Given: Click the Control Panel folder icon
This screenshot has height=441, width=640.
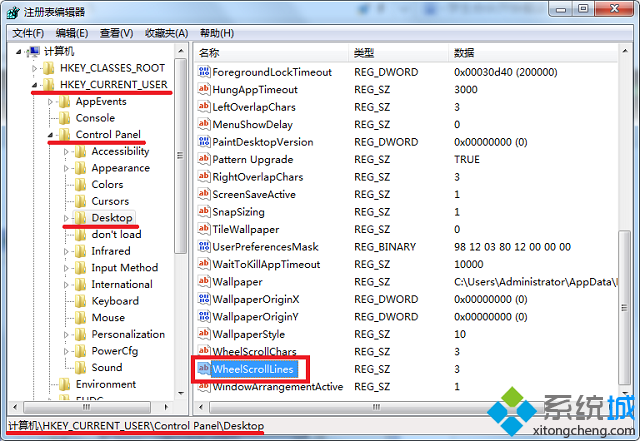Looking at the screenshot, I should coord(64,134).
